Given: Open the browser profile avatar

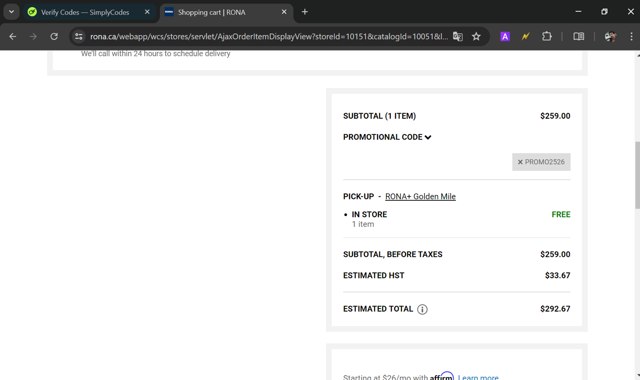Looking at the screenshot, I should coord(610,36).
